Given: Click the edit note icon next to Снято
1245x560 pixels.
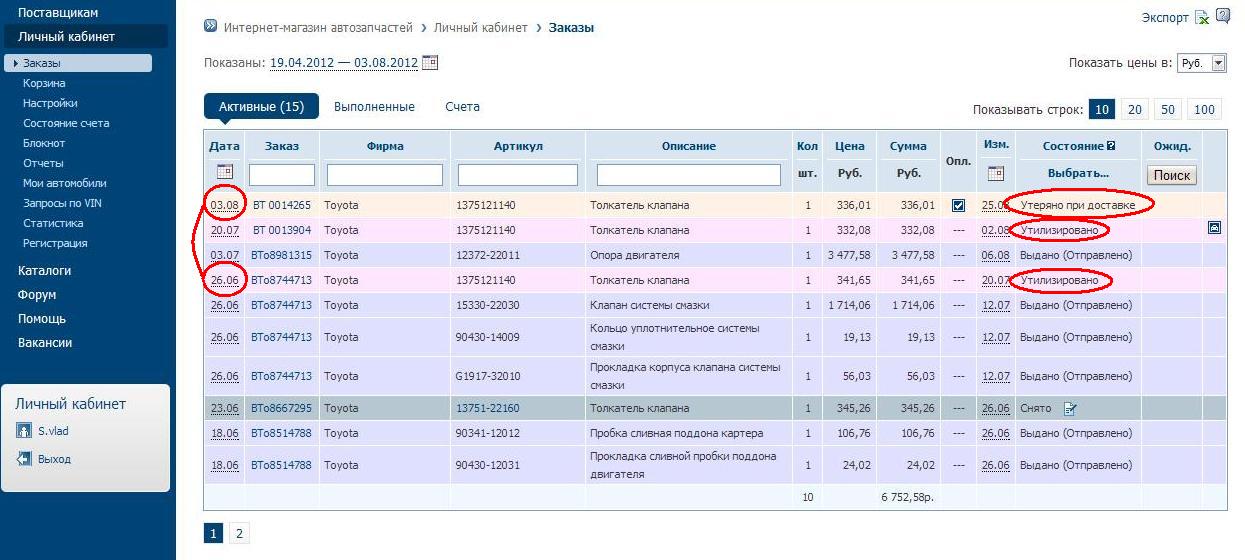Looking at the screenshot, I should click(1070, 408).
